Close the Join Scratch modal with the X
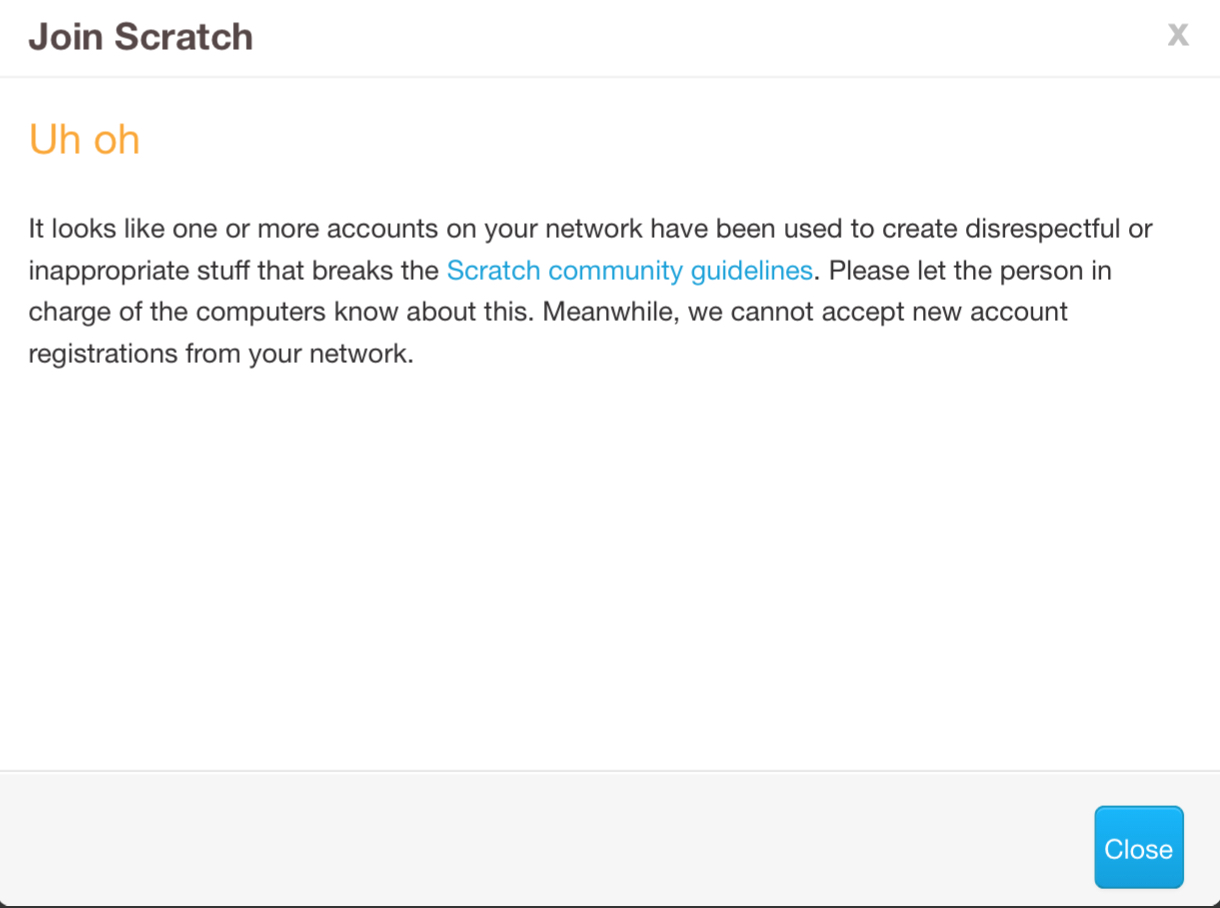 coord(1178,35)
